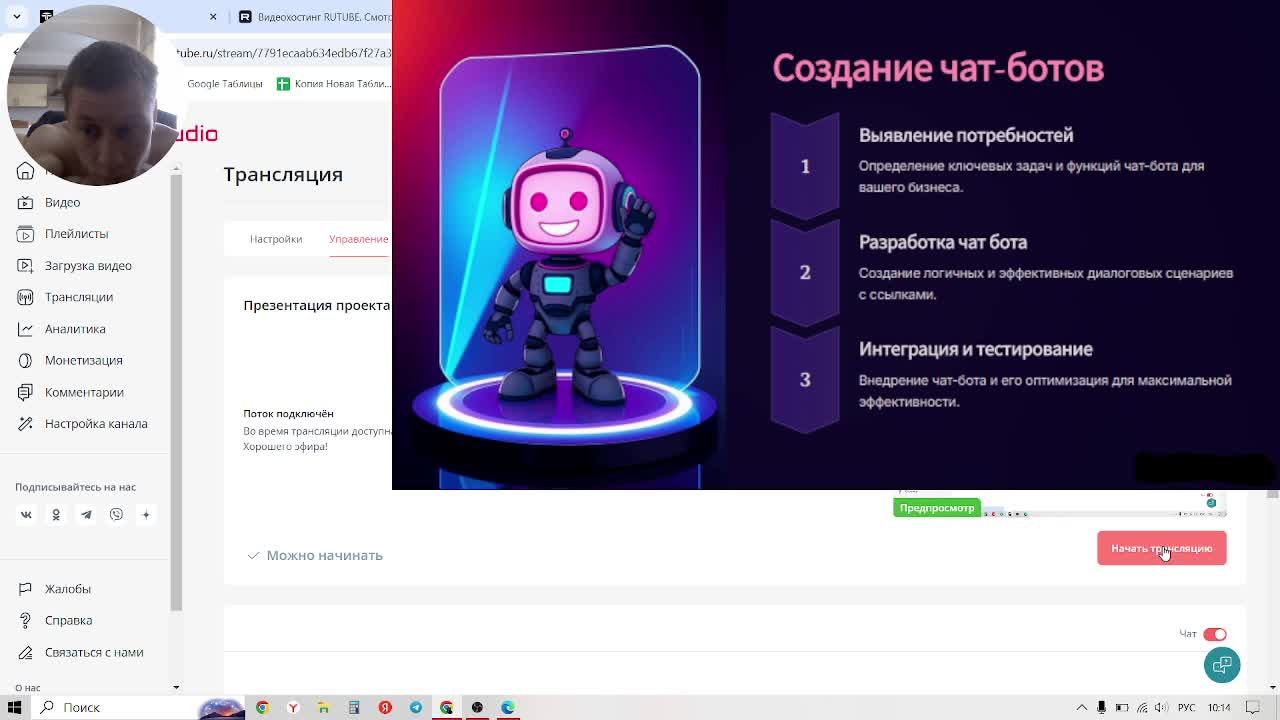Open the Справка link

click(x=68, y=620)
